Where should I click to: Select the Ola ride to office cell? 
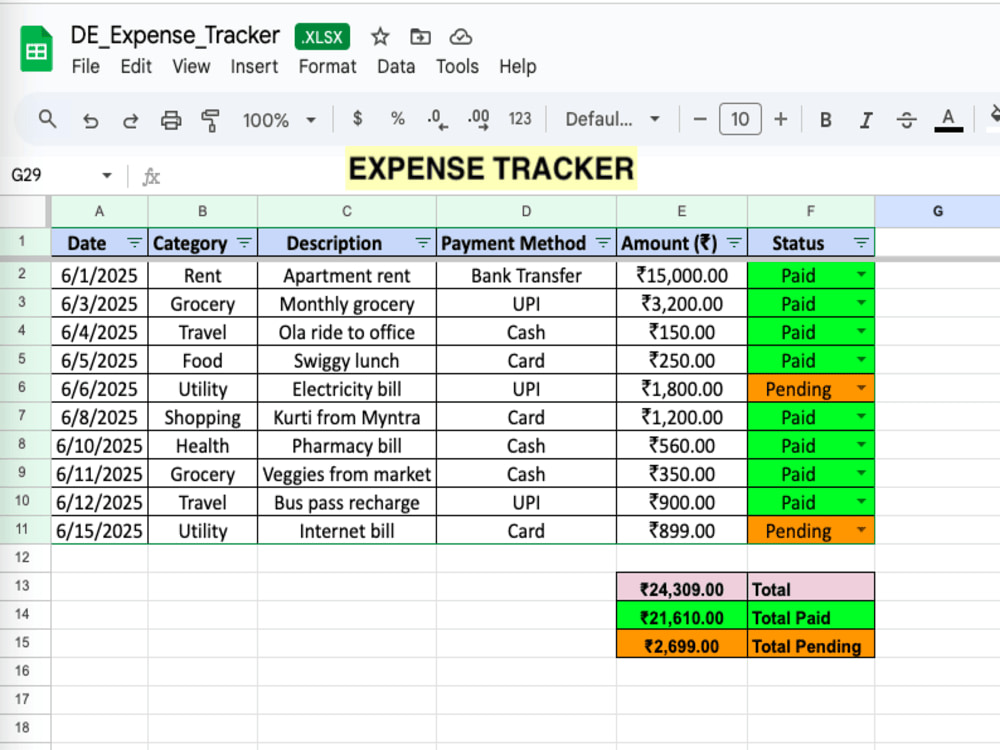pos(347,332)
